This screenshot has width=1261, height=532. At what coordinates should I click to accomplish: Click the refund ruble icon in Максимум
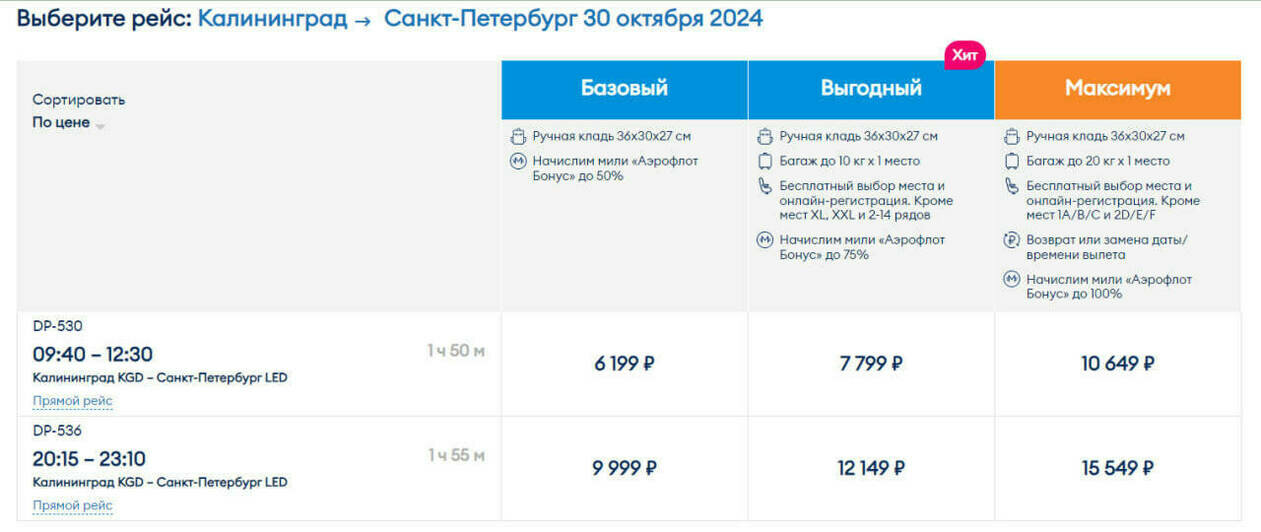pos(1012,240)
